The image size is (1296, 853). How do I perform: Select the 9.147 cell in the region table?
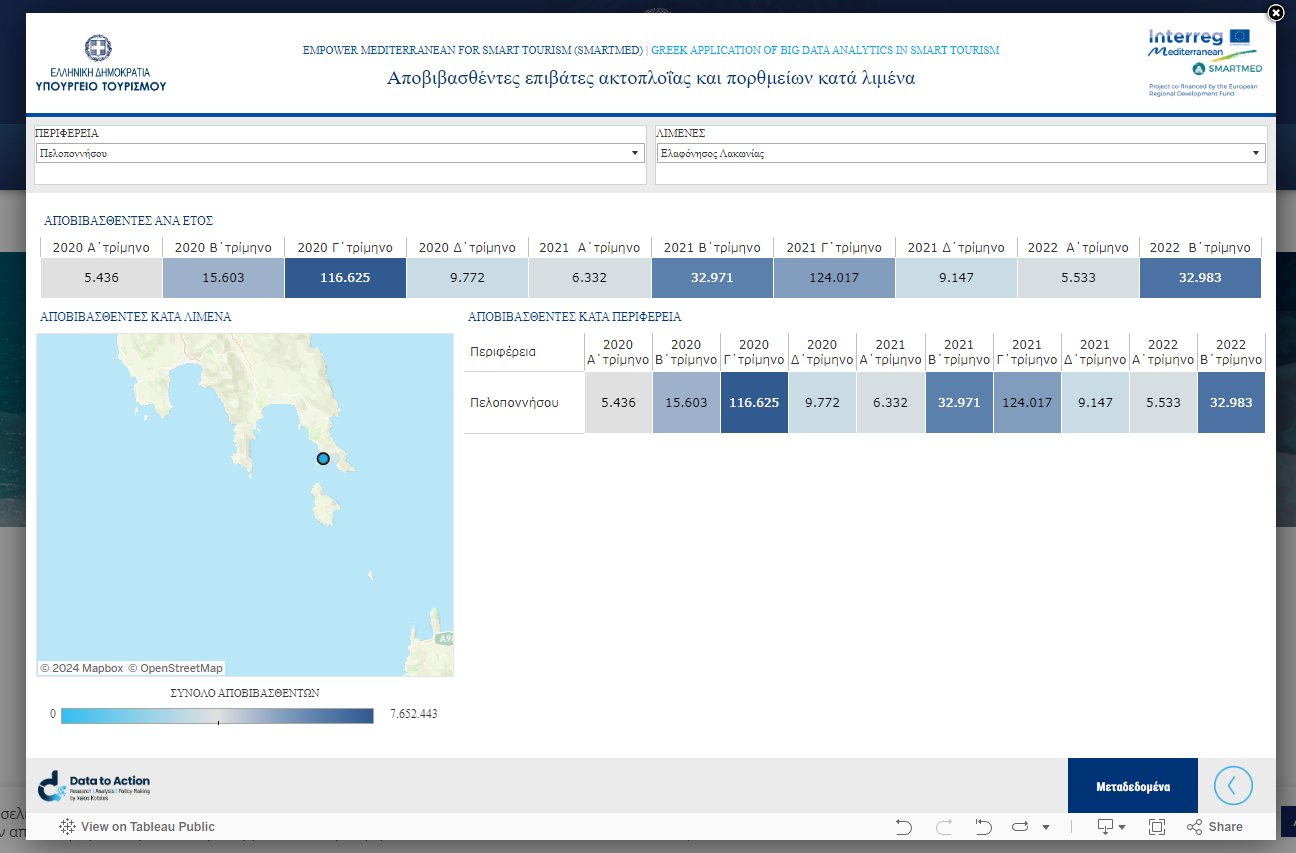1095,403
